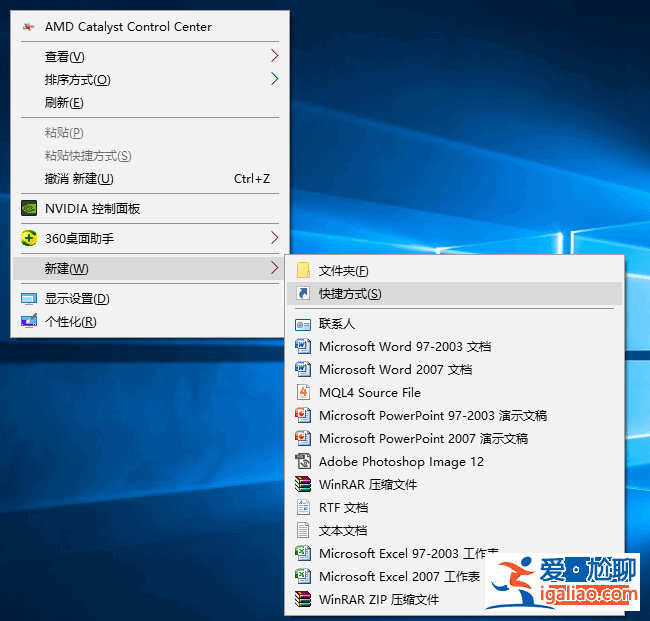Screen dimensions: 650x621
Task: Expand the 新建(W) submenu arrow
Action: point(274,268)
